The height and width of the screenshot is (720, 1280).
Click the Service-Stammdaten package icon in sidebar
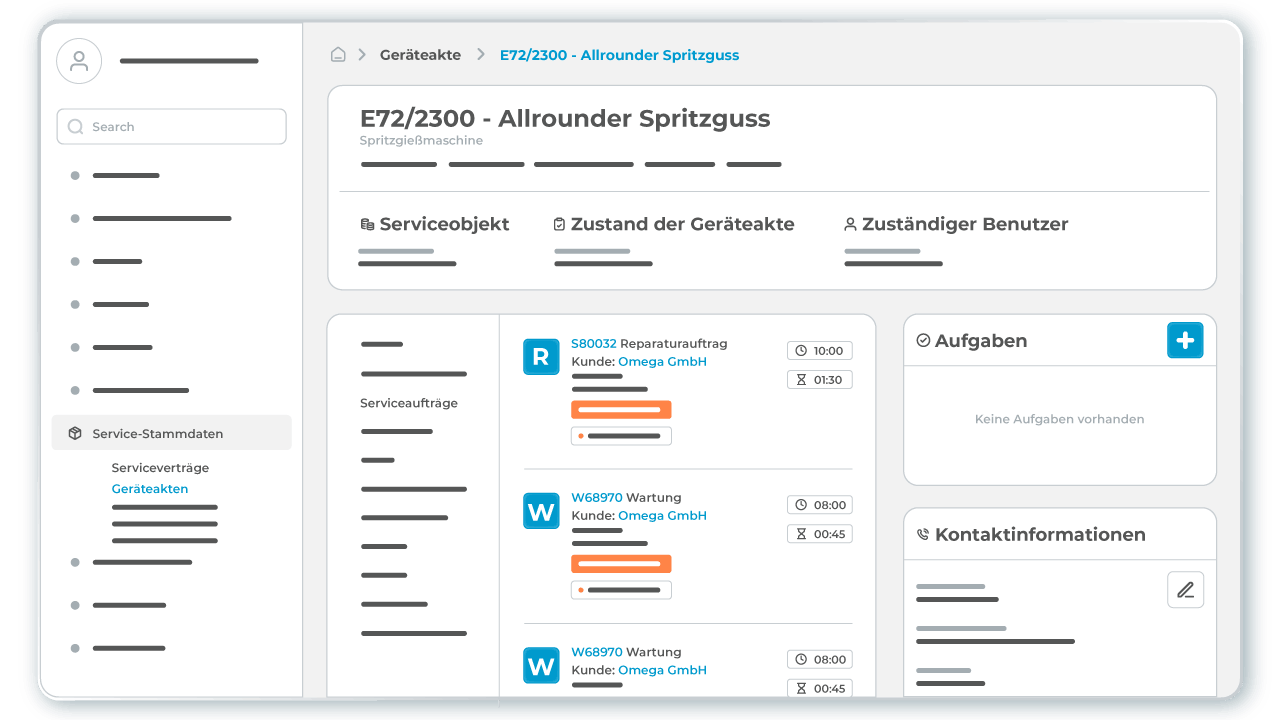pos(73,432)
